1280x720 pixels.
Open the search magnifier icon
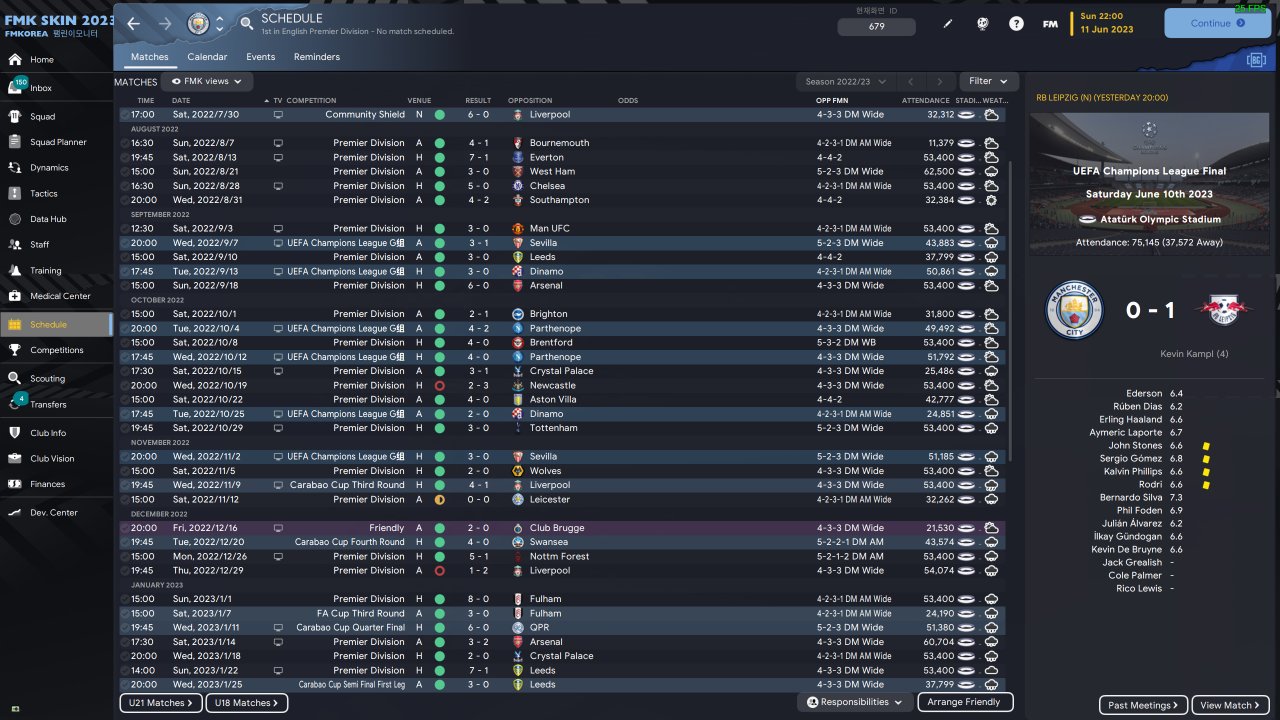247,23
